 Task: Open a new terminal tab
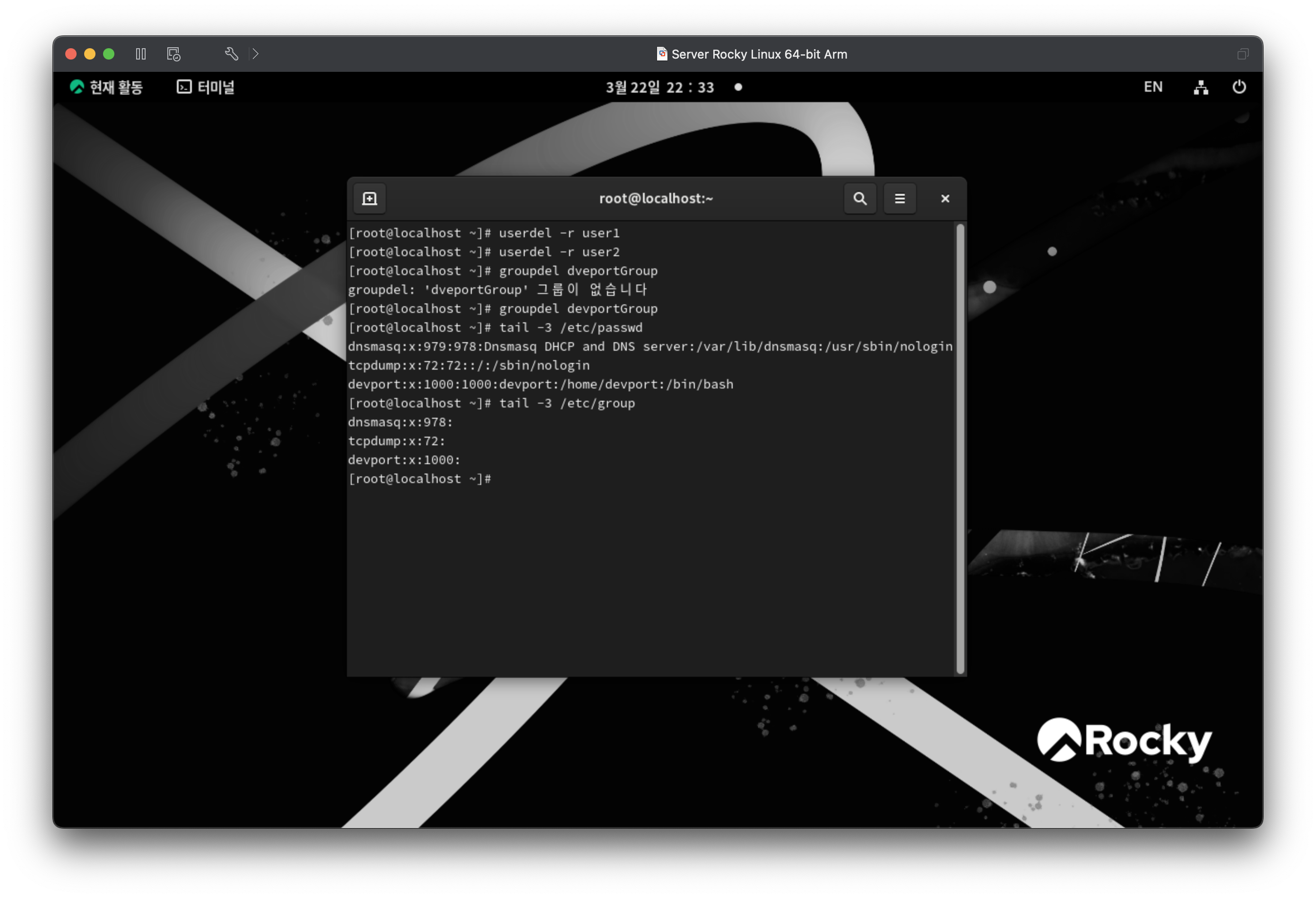[x=369, y=199]
